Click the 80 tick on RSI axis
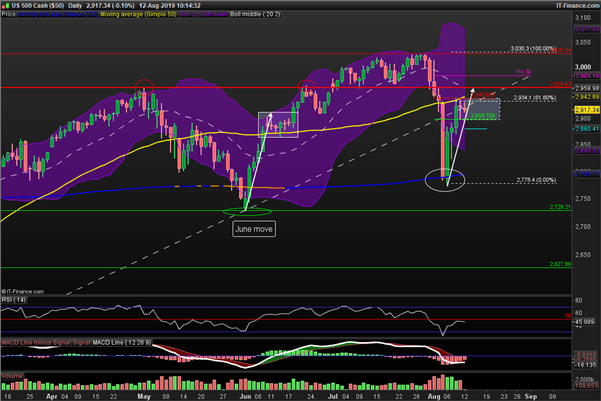Image resolution: width=601 pixels, height=401 pixels. click(x=578, y=300)
